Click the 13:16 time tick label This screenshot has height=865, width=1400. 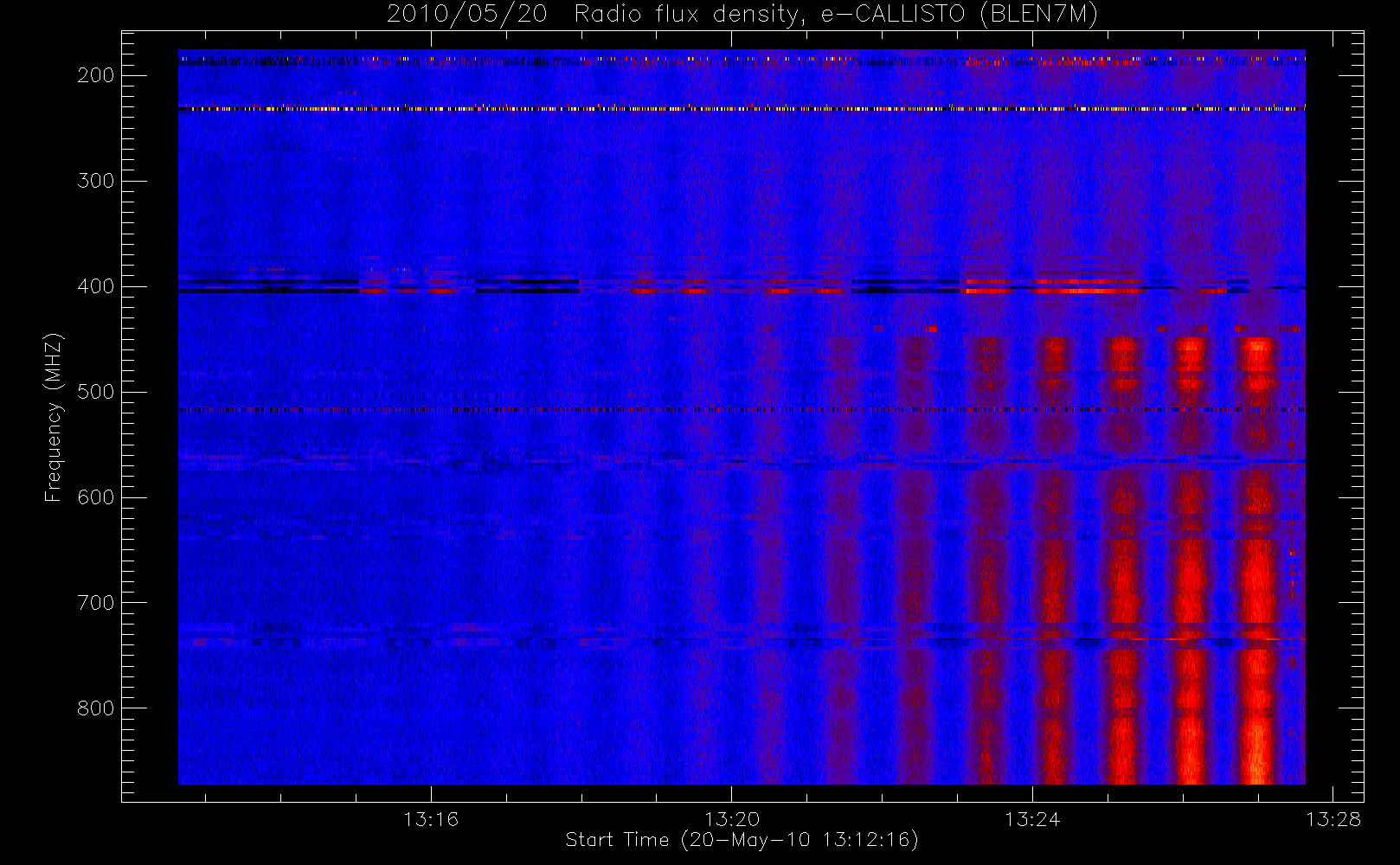pos(431,819)
